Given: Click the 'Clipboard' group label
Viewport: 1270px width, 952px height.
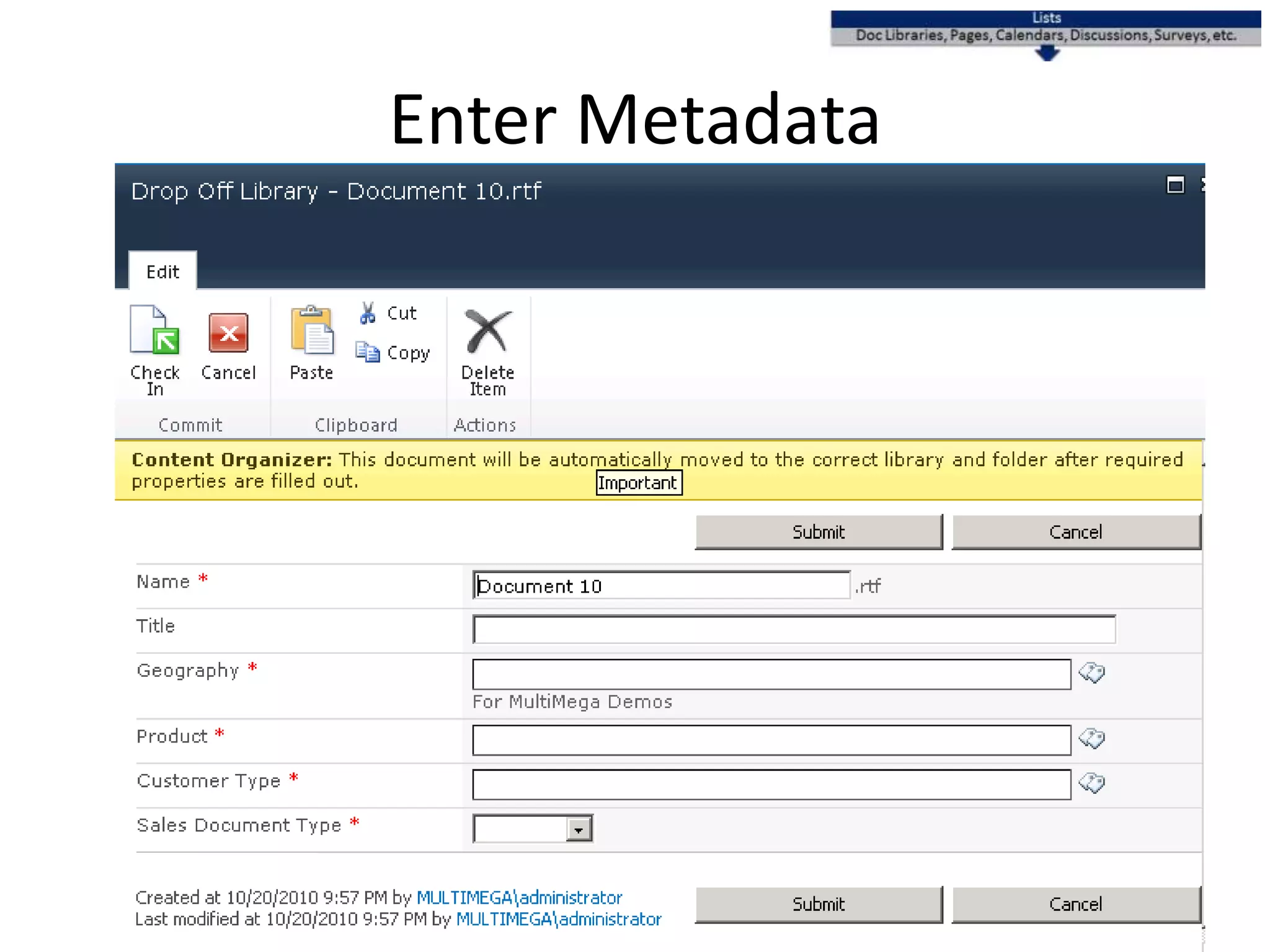Looking at the screenshot, I should click(x=356, y=425).
